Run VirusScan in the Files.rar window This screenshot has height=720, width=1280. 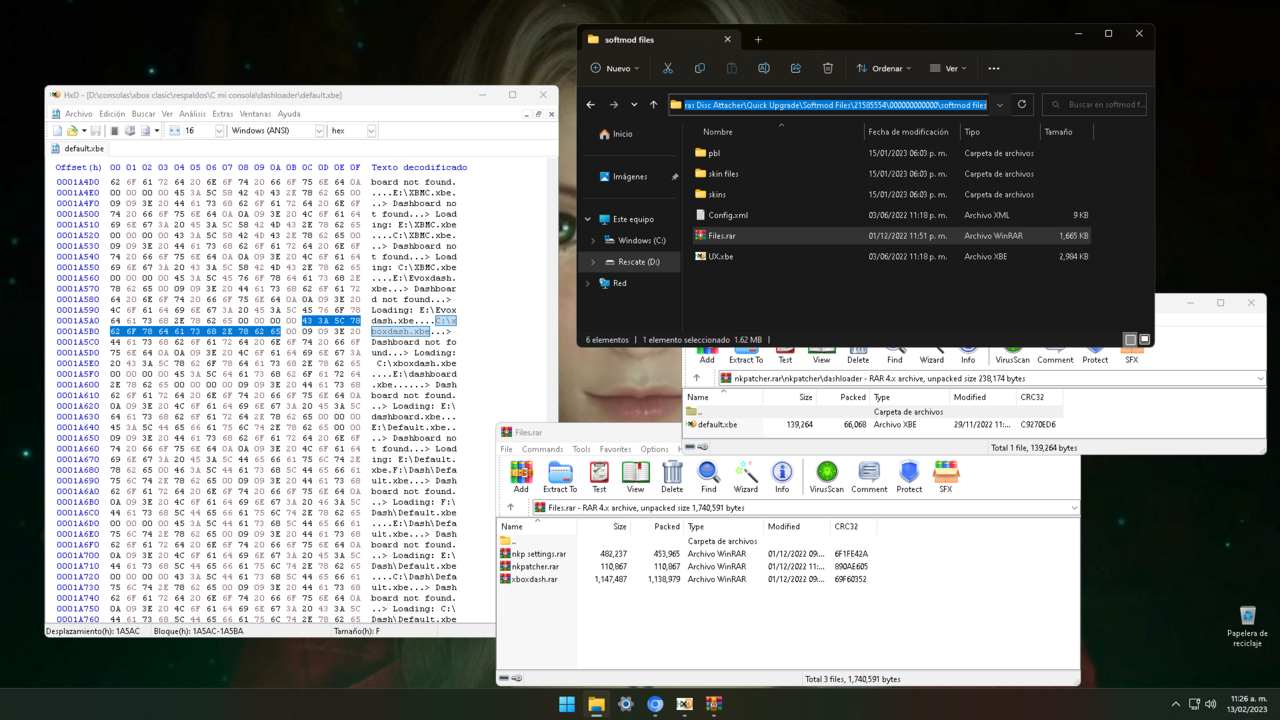point(827,475)
